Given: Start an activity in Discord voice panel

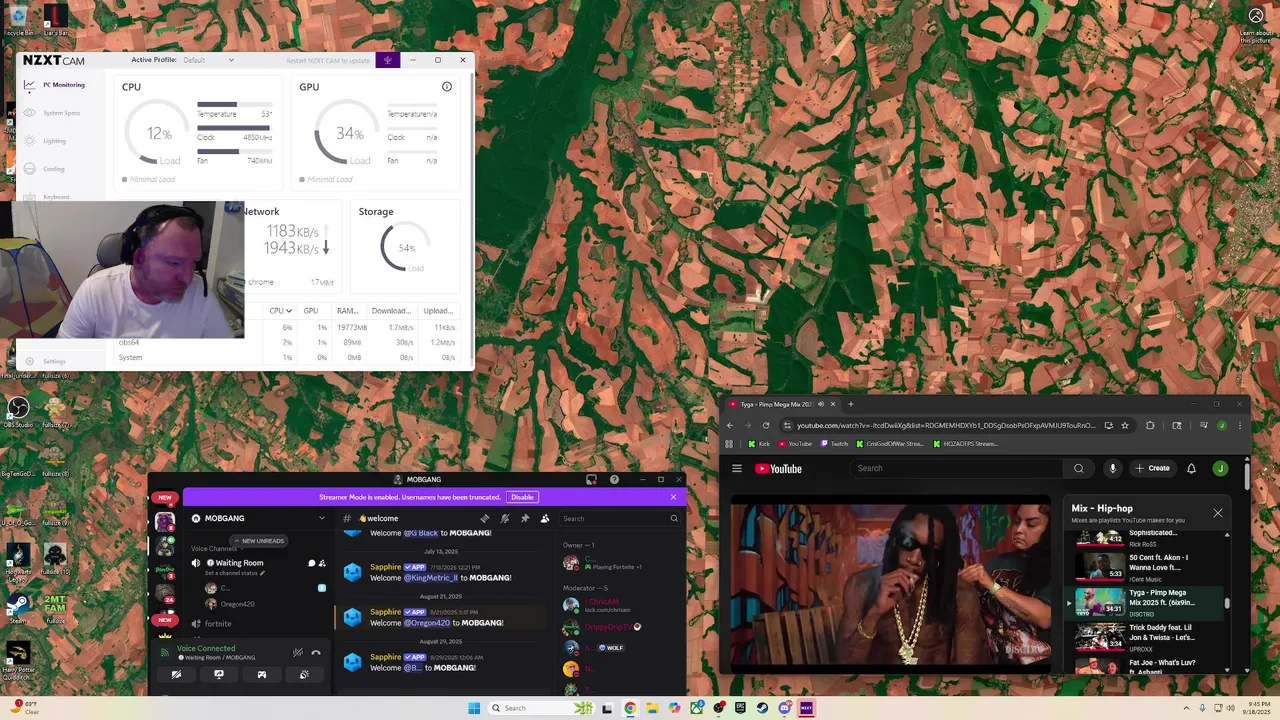Looking at the screenshot, I should (x=262, y=675).
